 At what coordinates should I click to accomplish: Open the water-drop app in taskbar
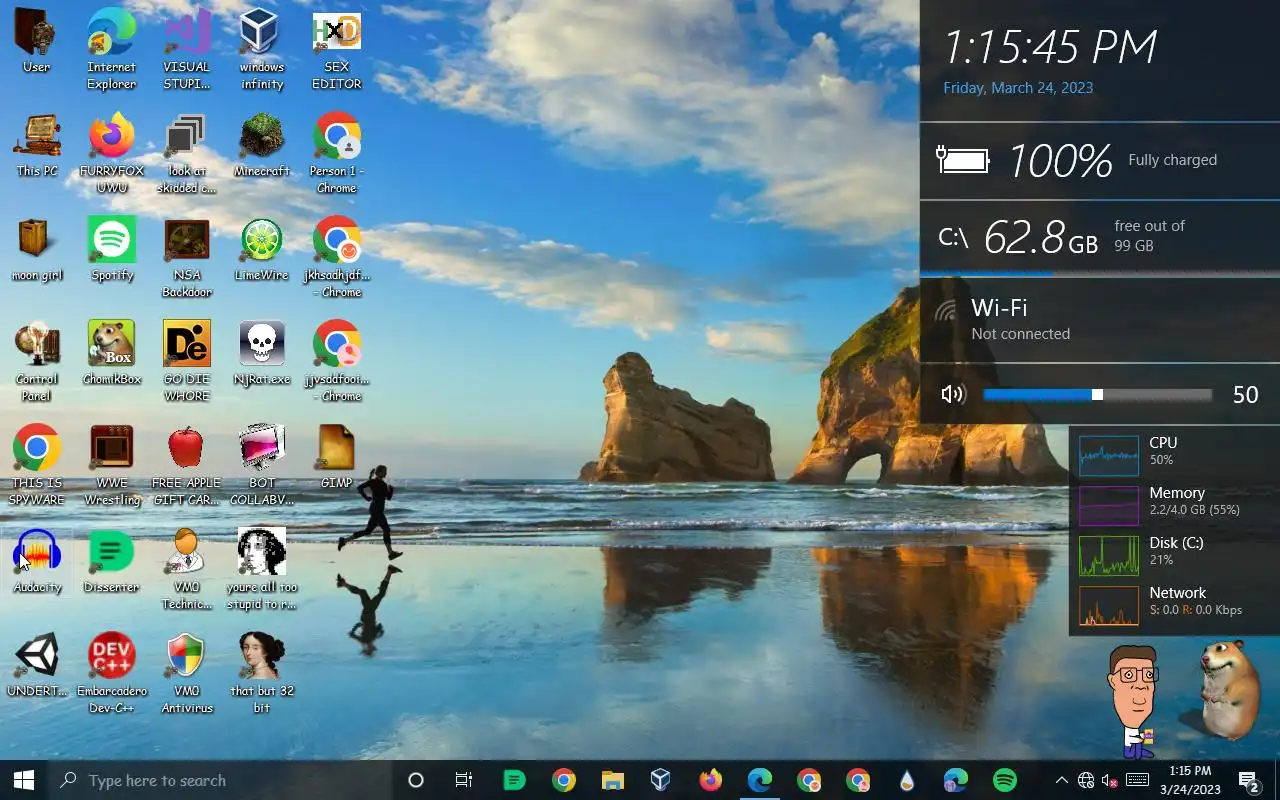tap(907, 780)
